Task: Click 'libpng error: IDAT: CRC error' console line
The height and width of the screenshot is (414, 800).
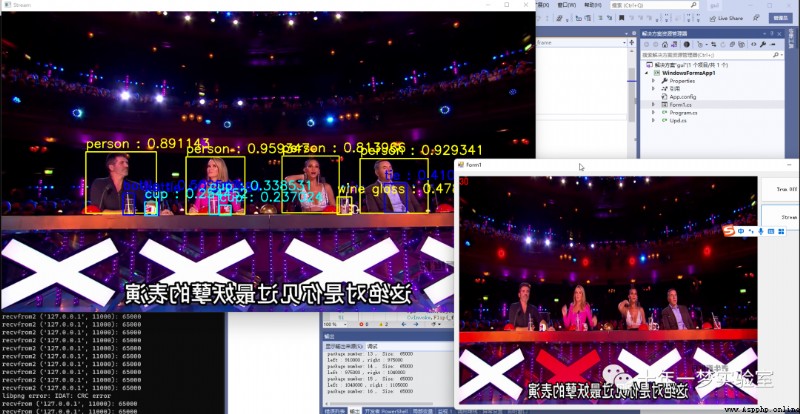Action: coord(57,396)
